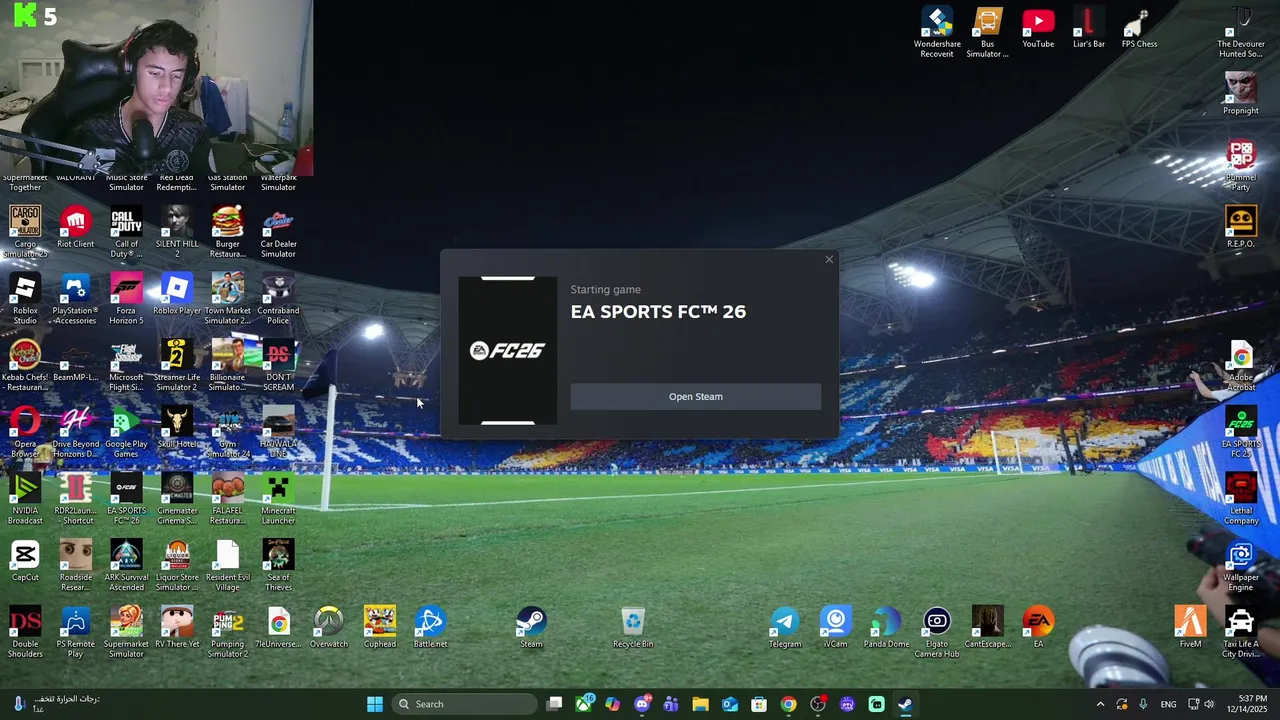Open the taskbar weather widget
Image resolution: width=1280 pixels, height=720 pixels.
[x=55, y=704]
